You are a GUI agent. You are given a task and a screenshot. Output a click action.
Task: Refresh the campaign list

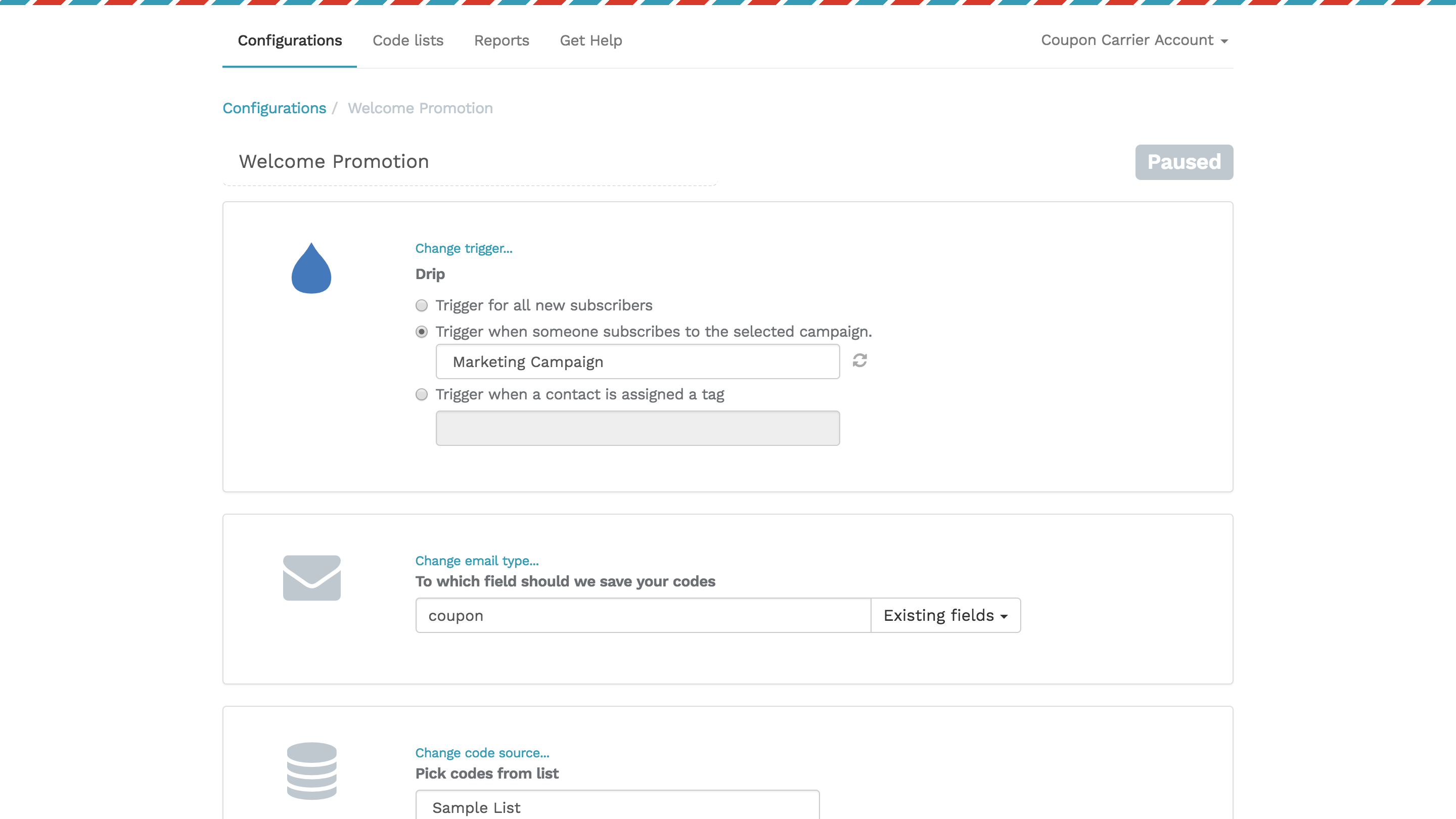point(859,361)
